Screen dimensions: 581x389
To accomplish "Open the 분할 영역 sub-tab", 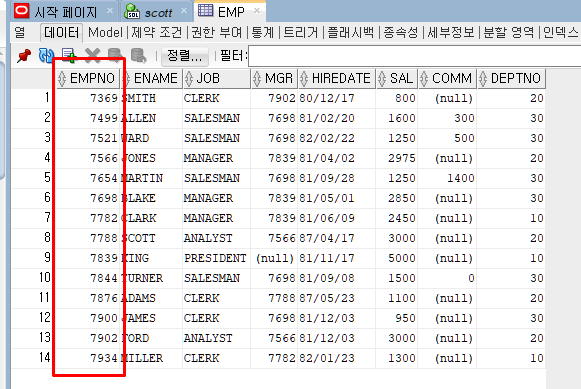I will point(508,33).
